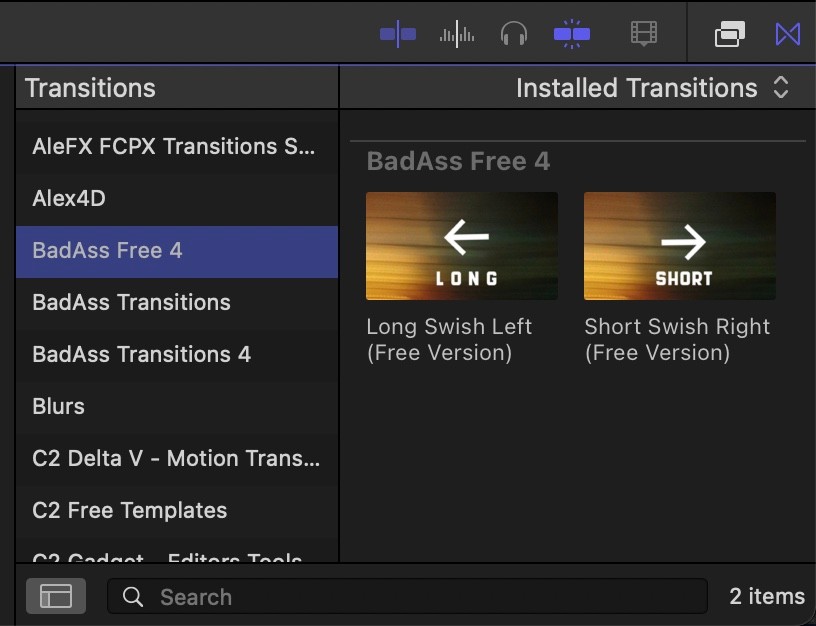This screenshot has height=626, width=816.
Task: Select BadAss Transitions category
Action: coord(177,302)
